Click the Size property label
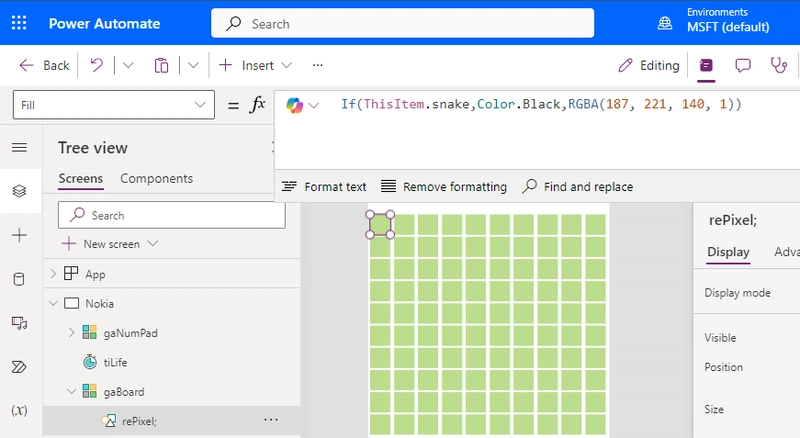The image size is (800, 438). (714, 409)
